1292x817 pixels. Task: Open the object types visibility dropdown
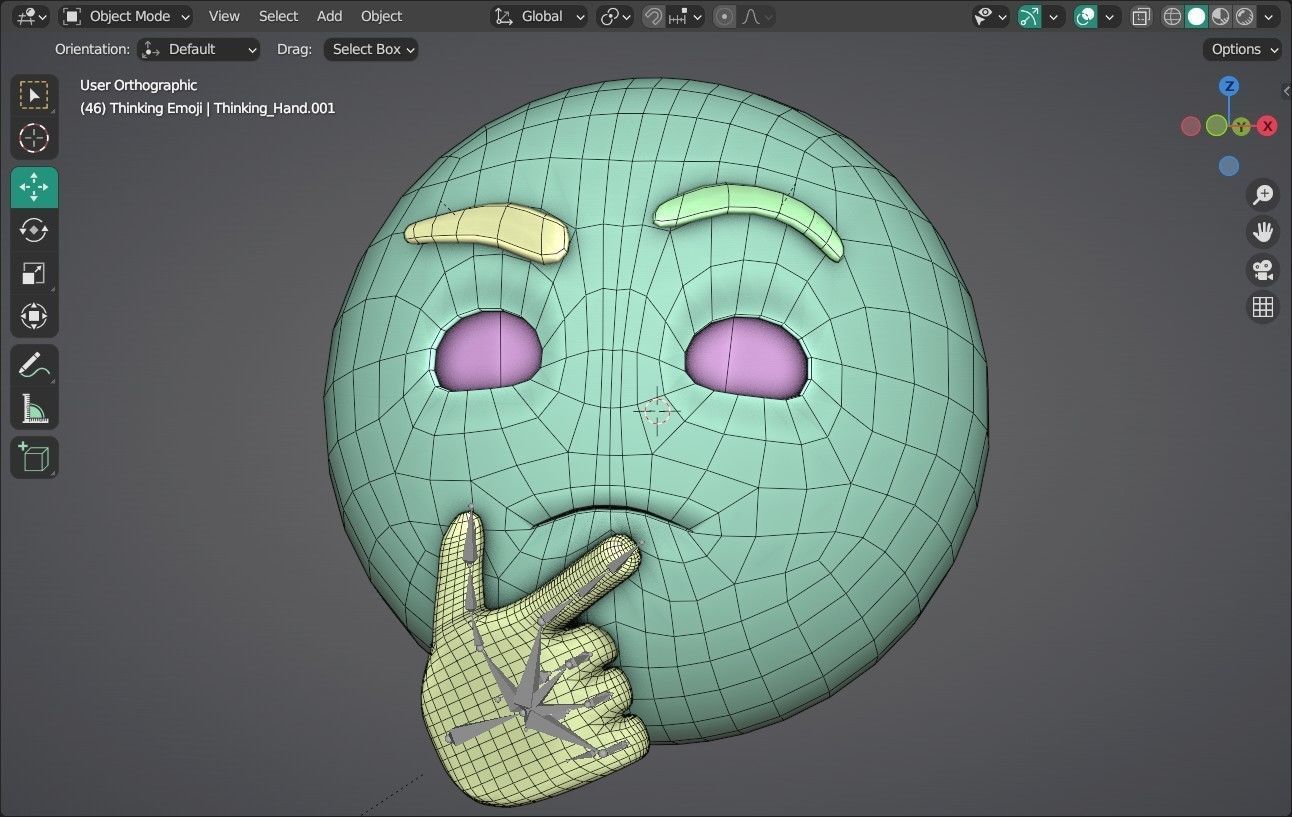[991, 16]
